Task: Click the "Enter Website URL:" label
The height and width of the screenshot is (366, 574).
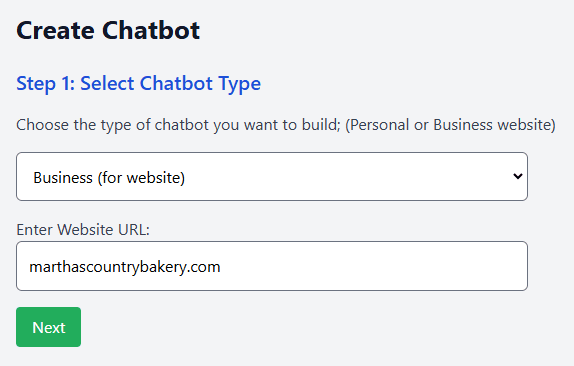Action: point(83,230)
